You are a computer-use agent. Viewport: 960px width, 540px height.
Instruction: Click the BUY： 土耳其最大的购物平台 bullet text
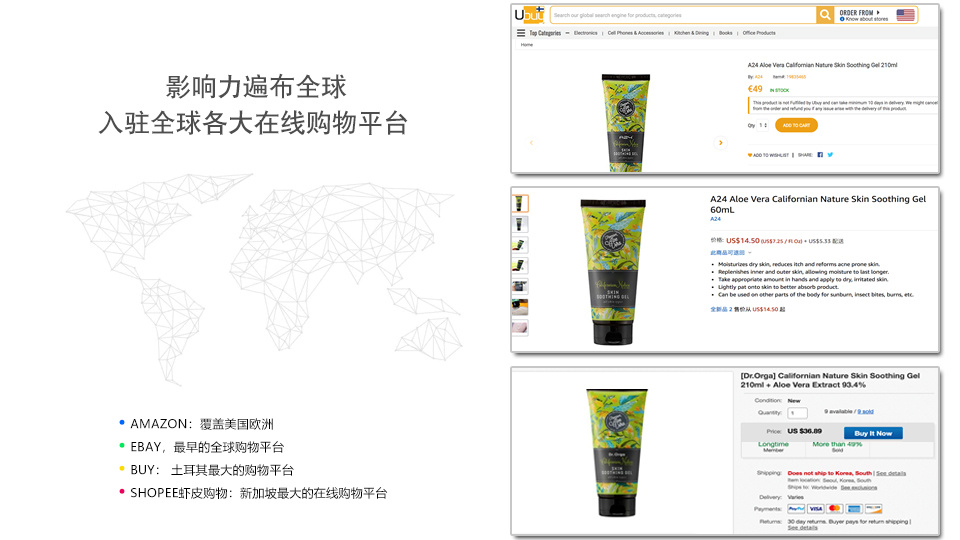point(212,470)
